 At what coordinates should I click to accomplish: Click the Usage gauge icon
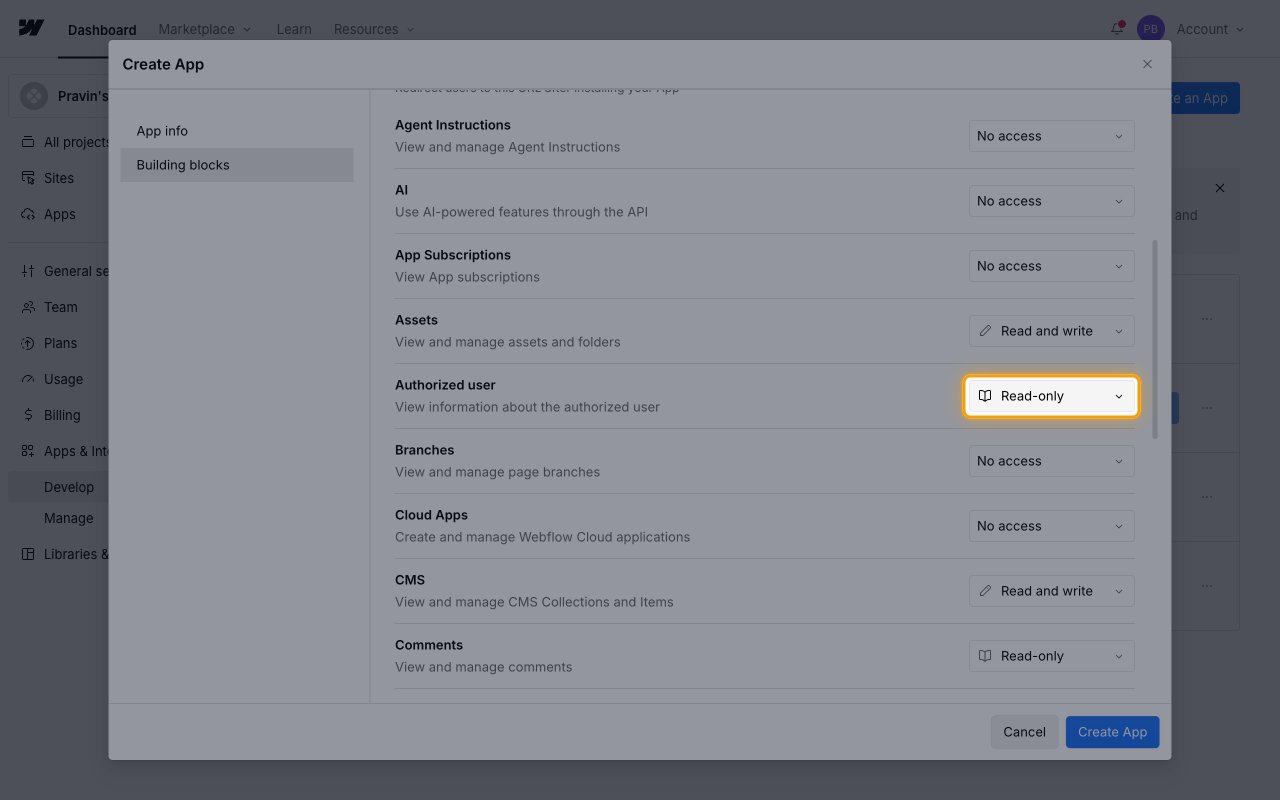28,379
